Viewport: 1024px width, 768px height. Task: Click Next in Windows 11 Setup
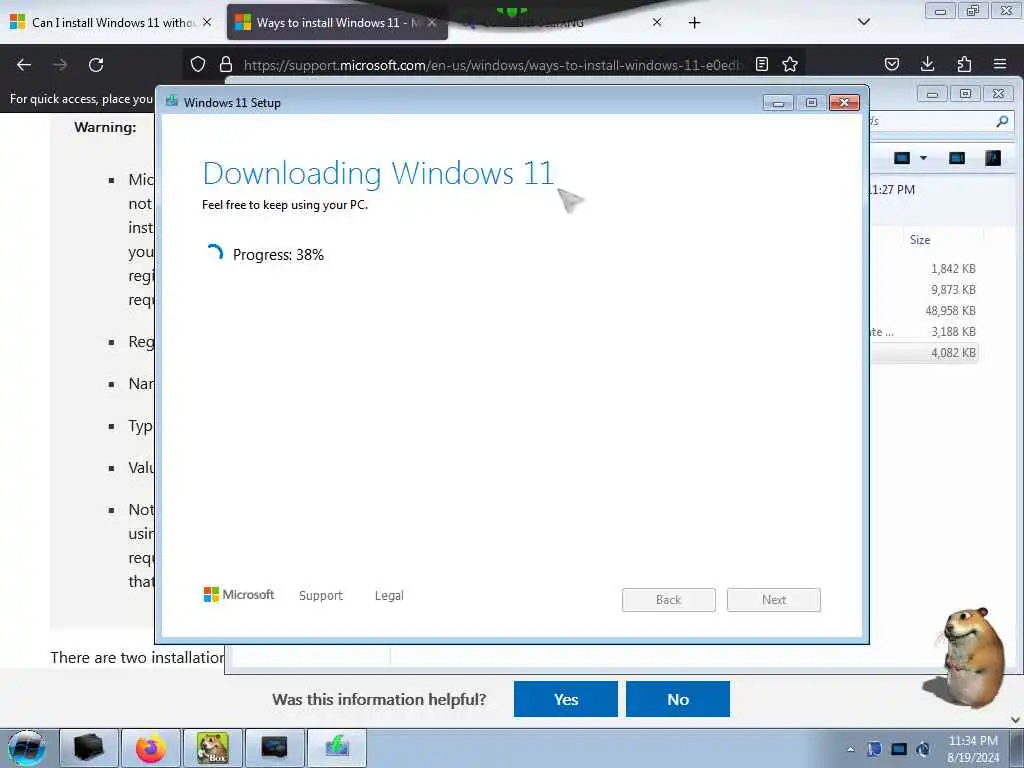[x=774, y=600]
